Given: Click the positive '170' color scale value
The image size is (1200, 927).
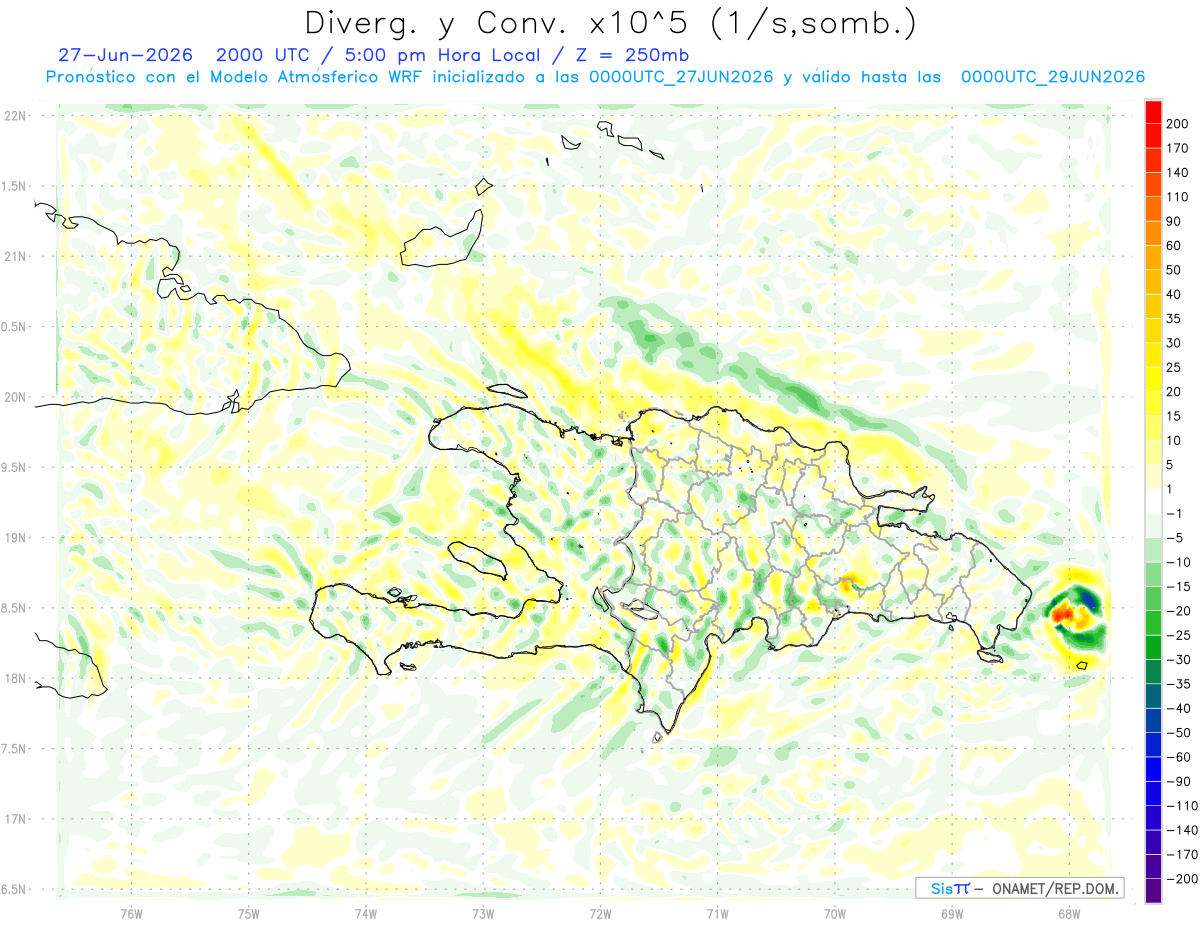Looking at the screenshot, I should coord(1177,148).
